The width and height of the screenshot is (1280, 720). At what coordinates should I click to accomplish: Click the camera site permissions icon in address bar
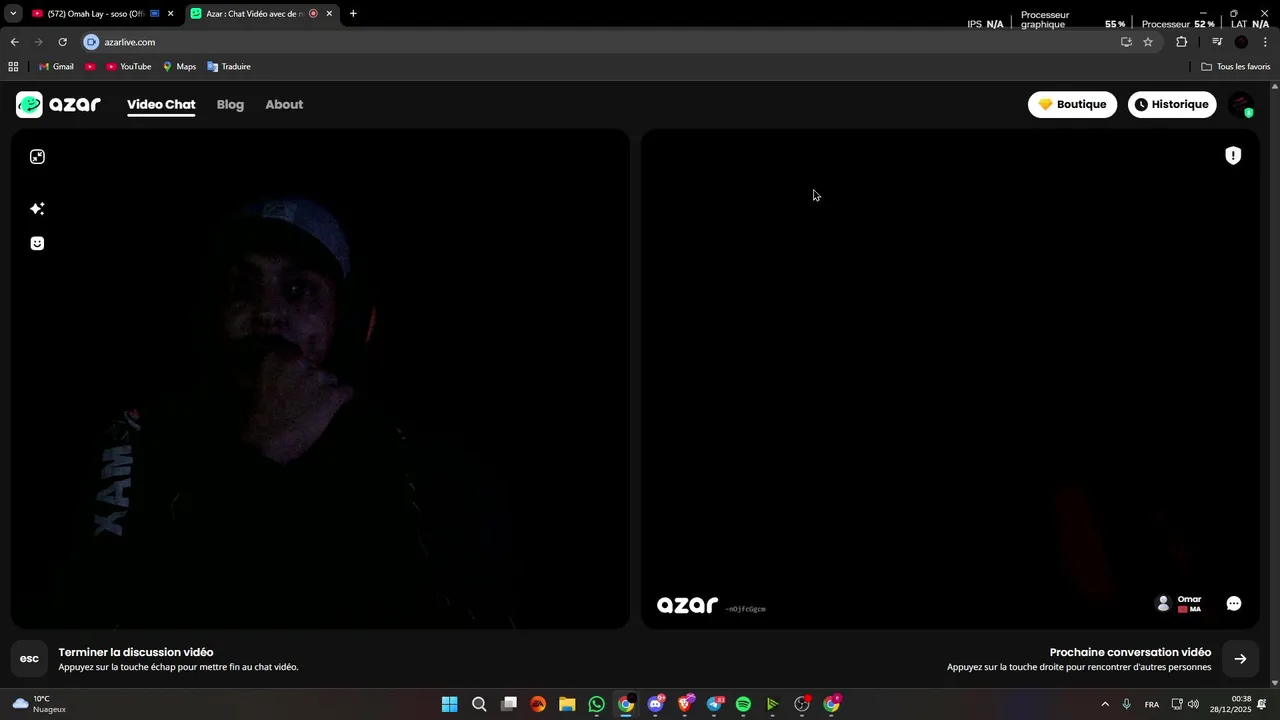[x=91, y=42]
